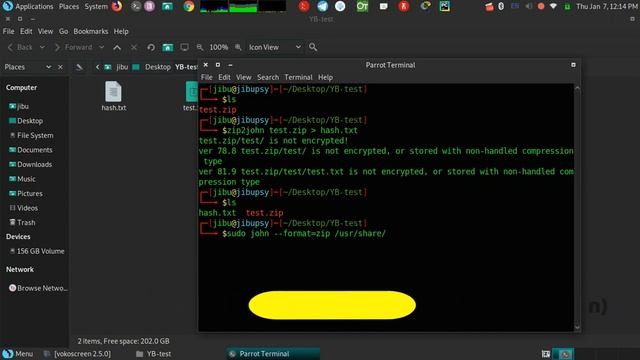The image size is (640, 360).
Task: Switch to vokoscreen 2.5.0 taskbar entry
Action: 78,354
